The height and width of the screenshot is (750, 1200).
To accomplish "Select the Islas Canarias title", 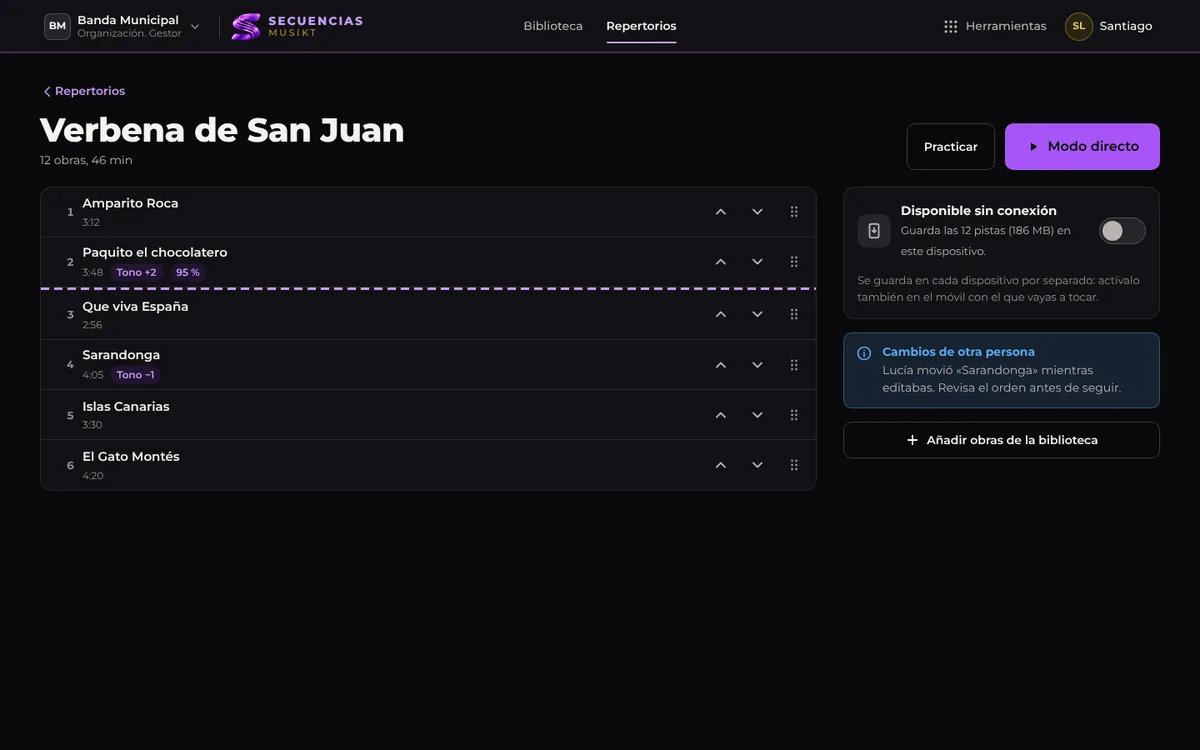I will (x=126, y=406).
